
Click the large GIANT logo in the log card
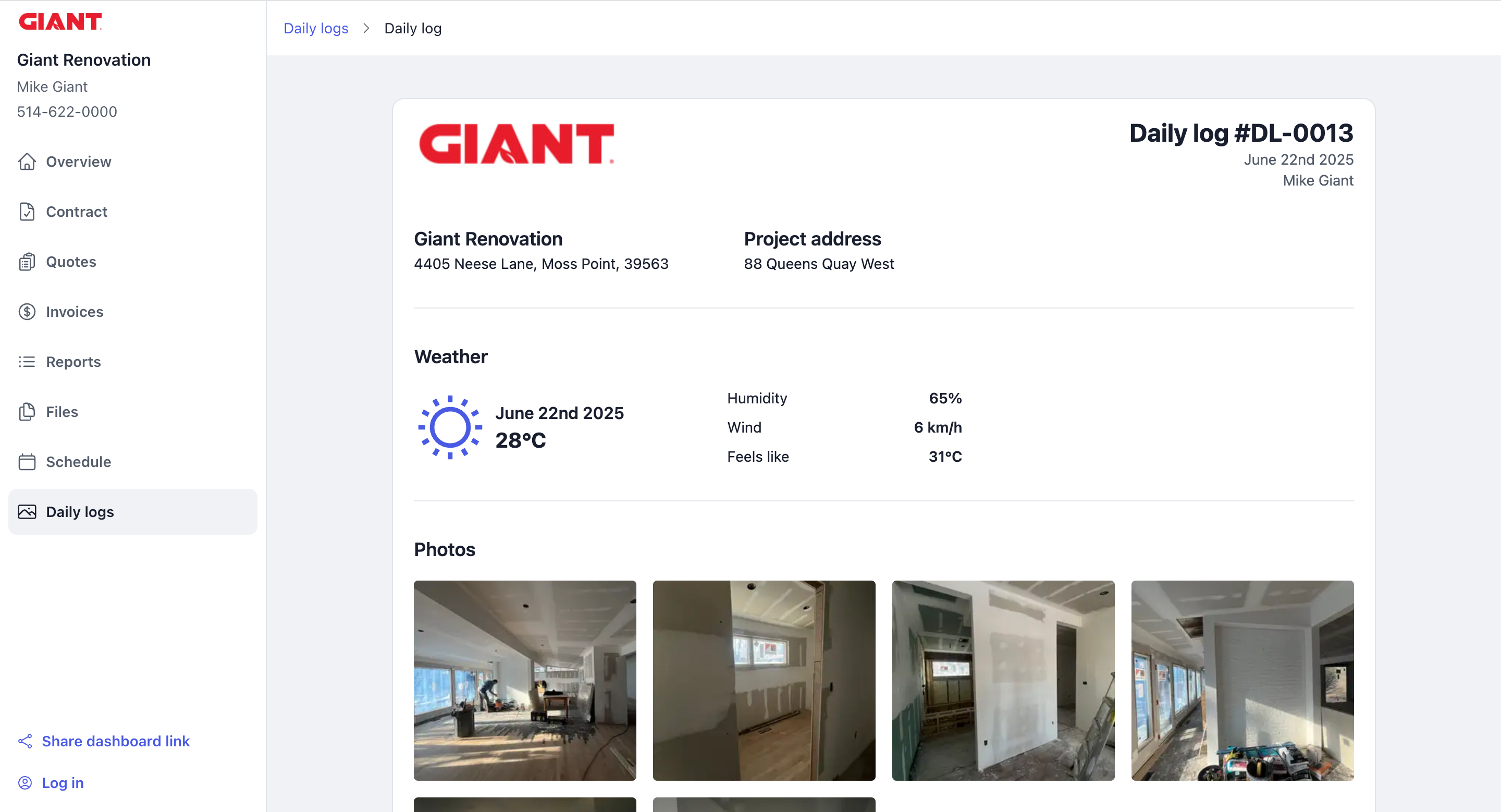click(516, 143)
